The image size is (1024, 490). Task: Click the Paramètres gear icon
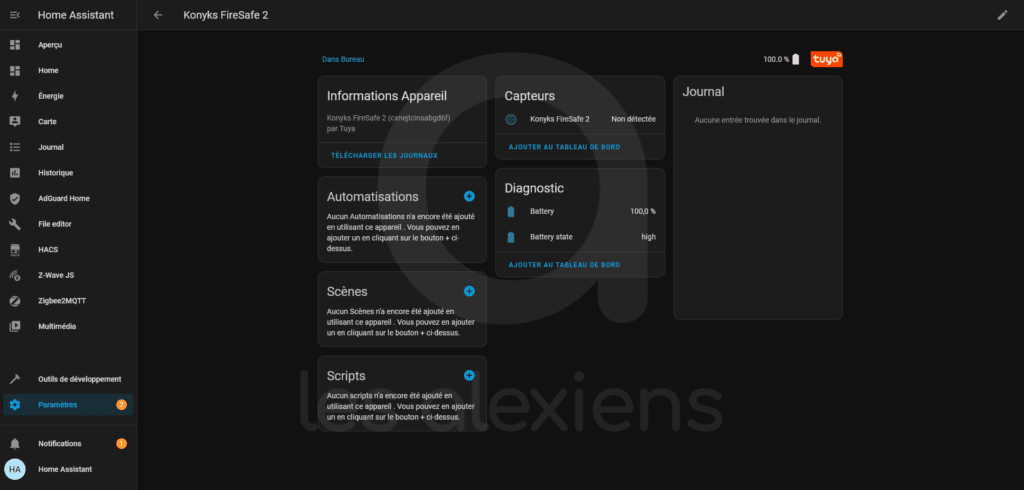coord(15,404)
